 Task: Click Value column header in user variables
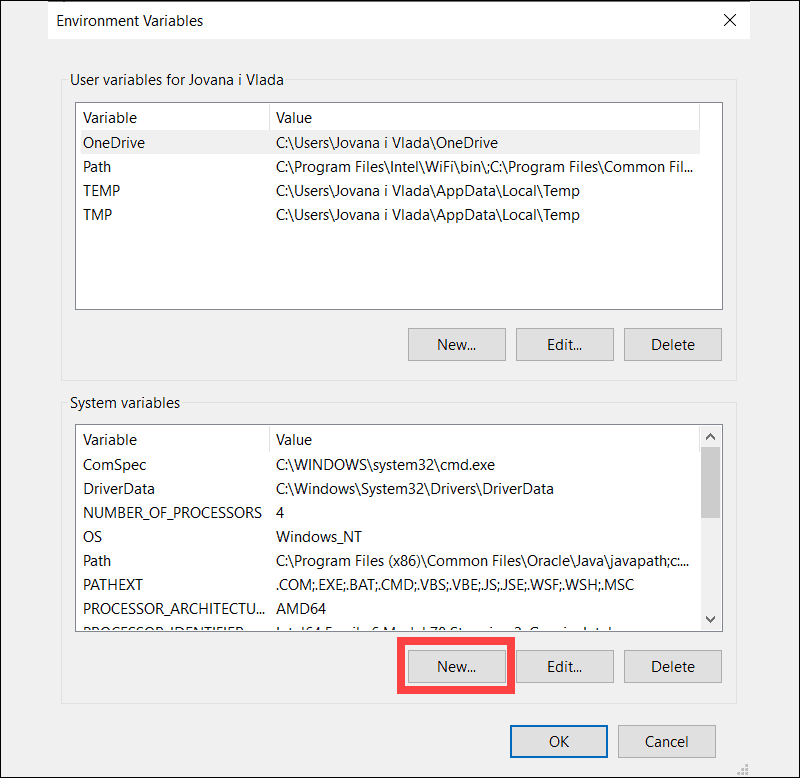[x=484, y=118]
